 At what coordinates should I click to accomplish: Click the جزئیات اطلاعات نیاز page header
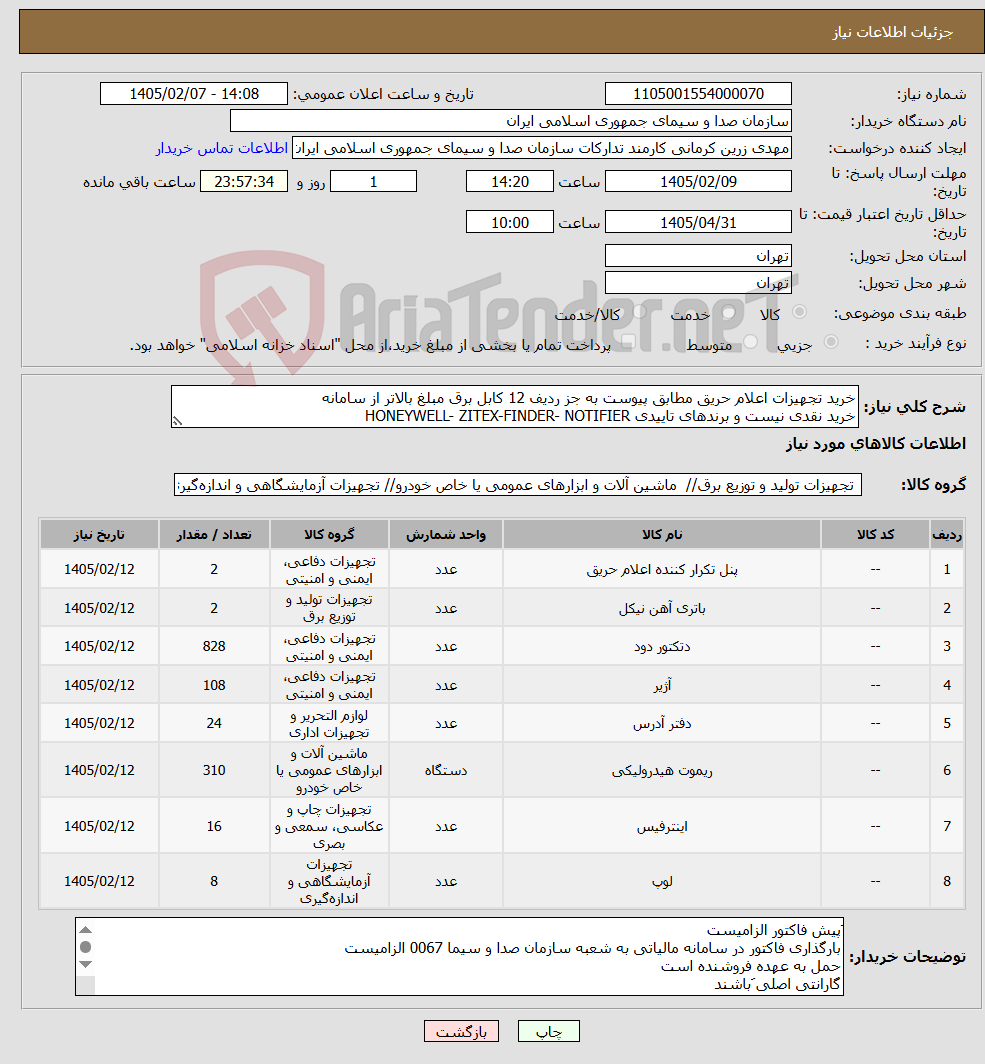coord(501,31)
